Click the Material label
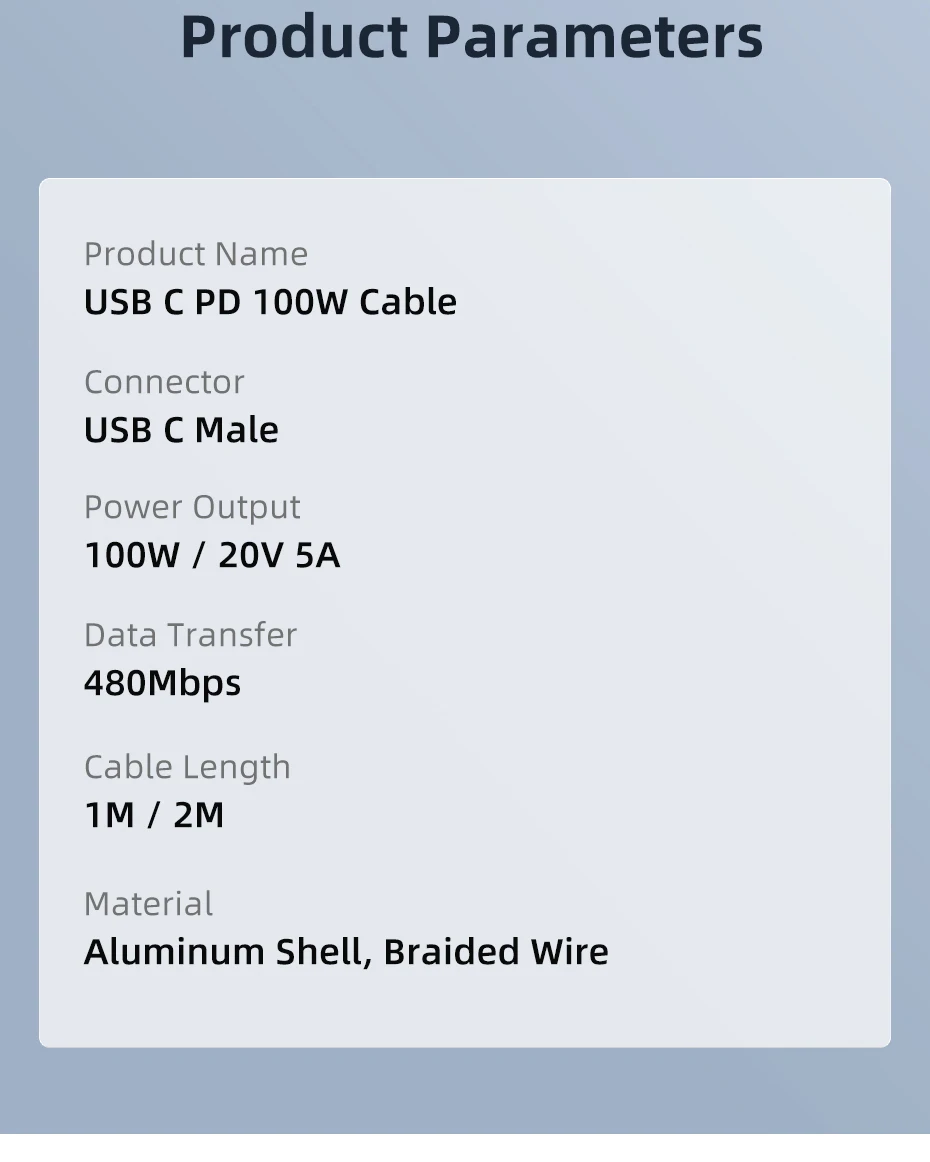This screenshot has height=1162, width=930. (x=148, y=904)
